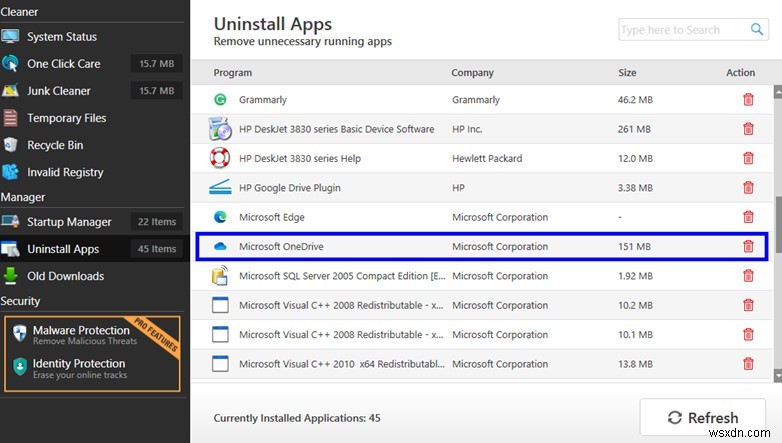Sort by the Size column header
The image size is (782, 443).
point(627,72)
